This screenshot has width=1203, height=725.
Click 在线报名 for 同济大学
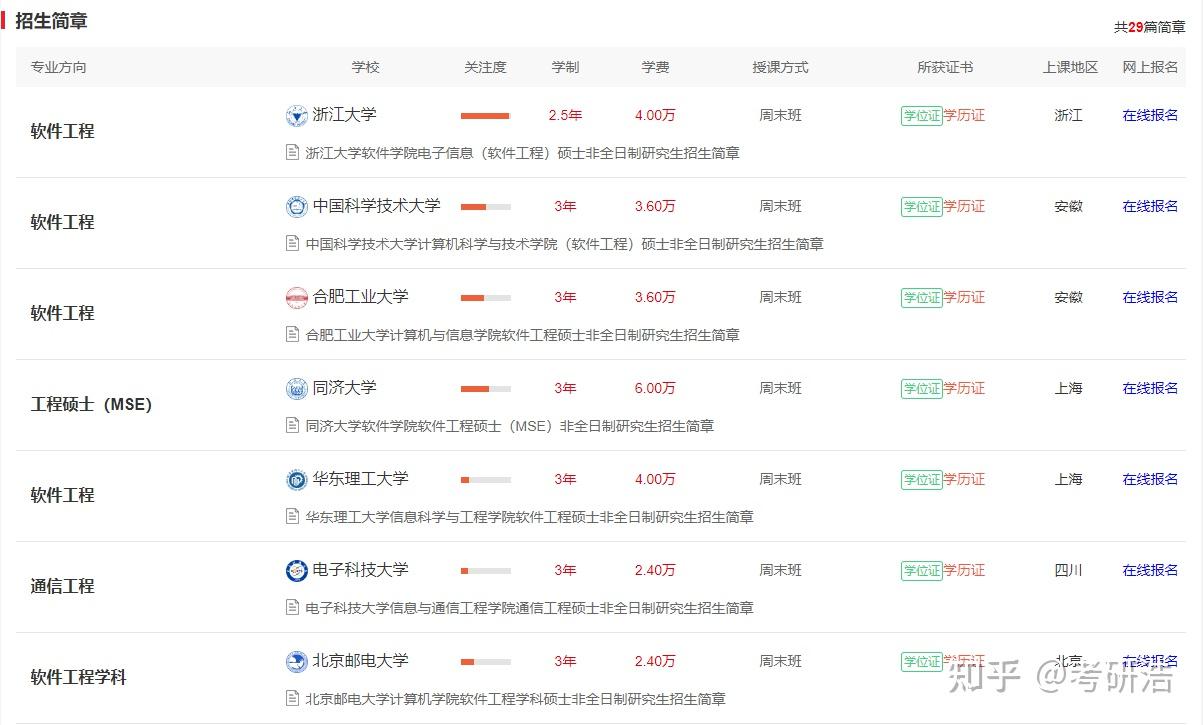tap(1150, 388)
